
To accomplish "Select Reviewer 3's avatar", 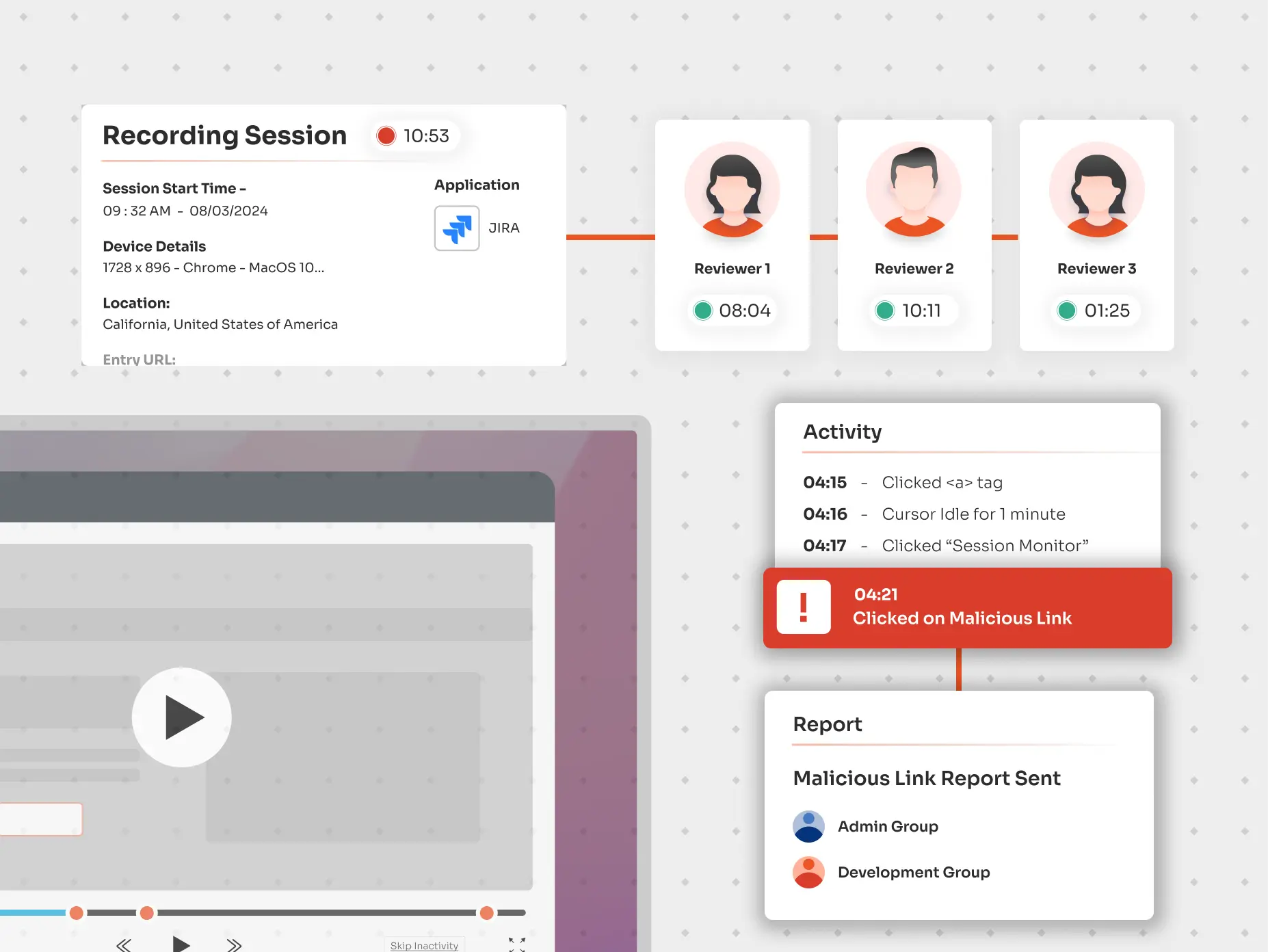I will coord(1096,189).
